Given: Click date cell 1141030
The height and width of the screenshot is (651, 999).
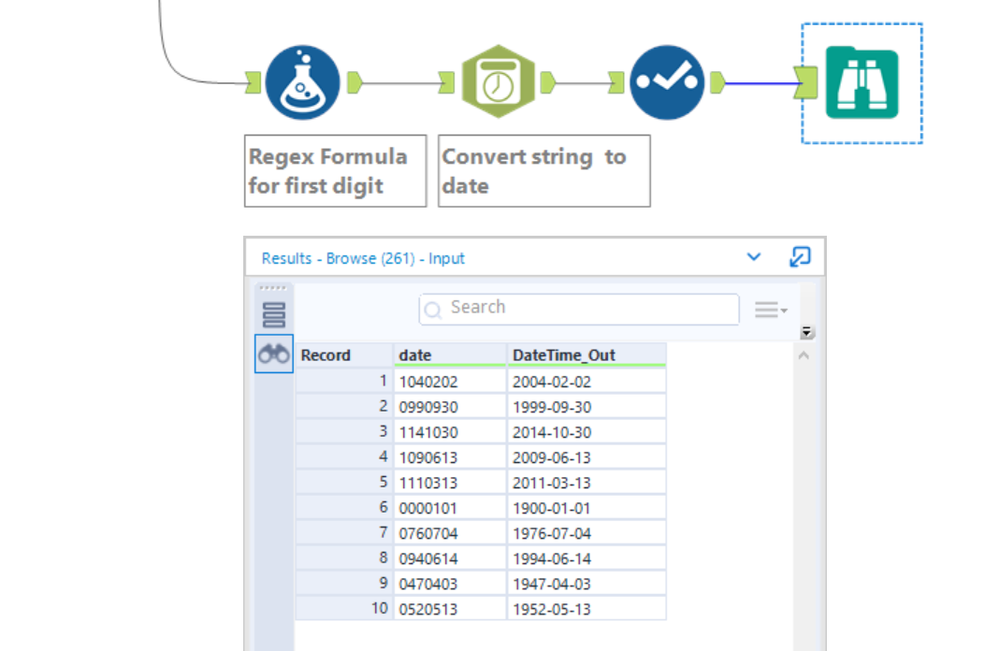Looking at the screenshot, I should (x=450, y=432).
